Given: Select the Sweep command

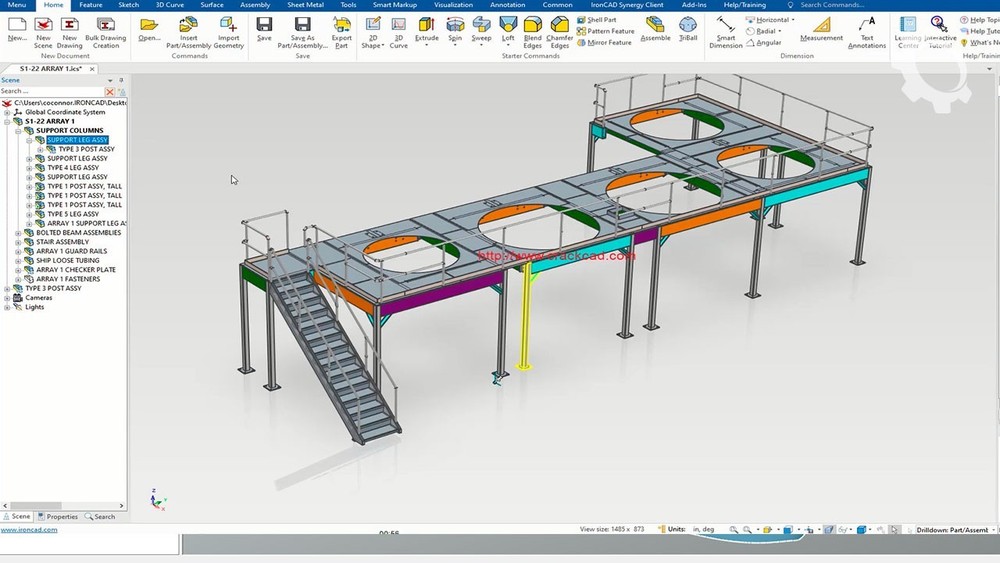Looking at the screenshot, I should tap(482, 30).
